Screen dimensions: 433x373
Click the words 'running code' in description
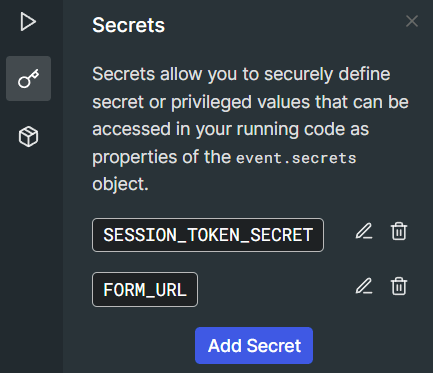pyautogui.click(x=282, y=129)
